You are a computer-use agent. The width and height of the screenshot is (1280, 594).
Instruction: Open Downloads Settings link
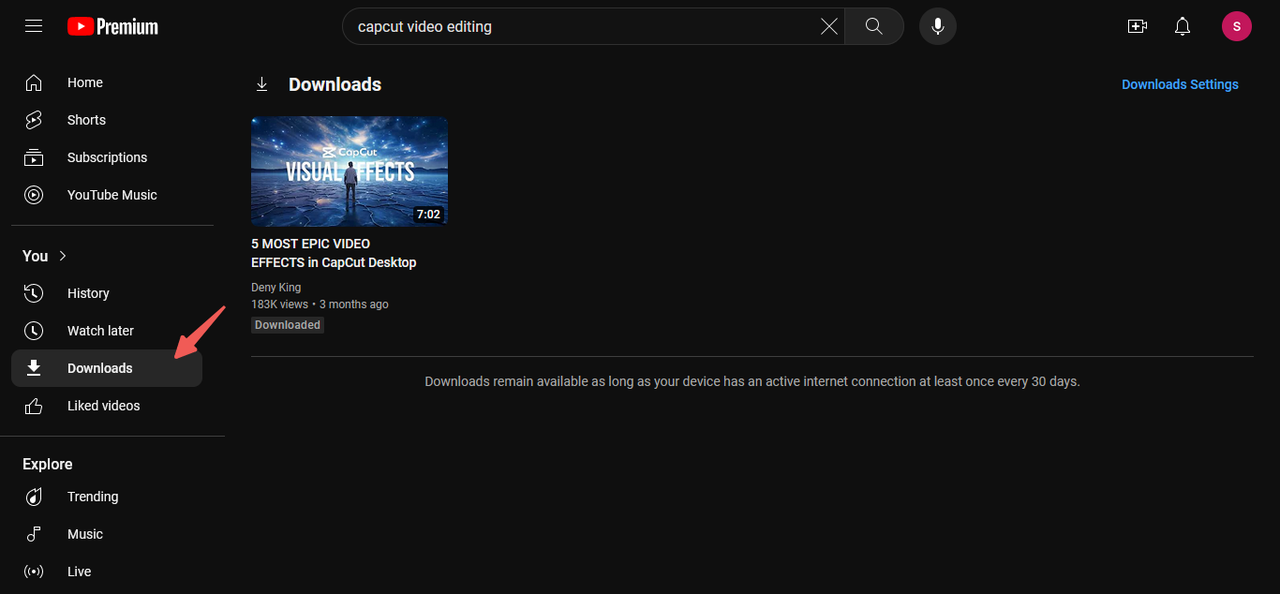pyautogui.click(x=1180, y=85)
